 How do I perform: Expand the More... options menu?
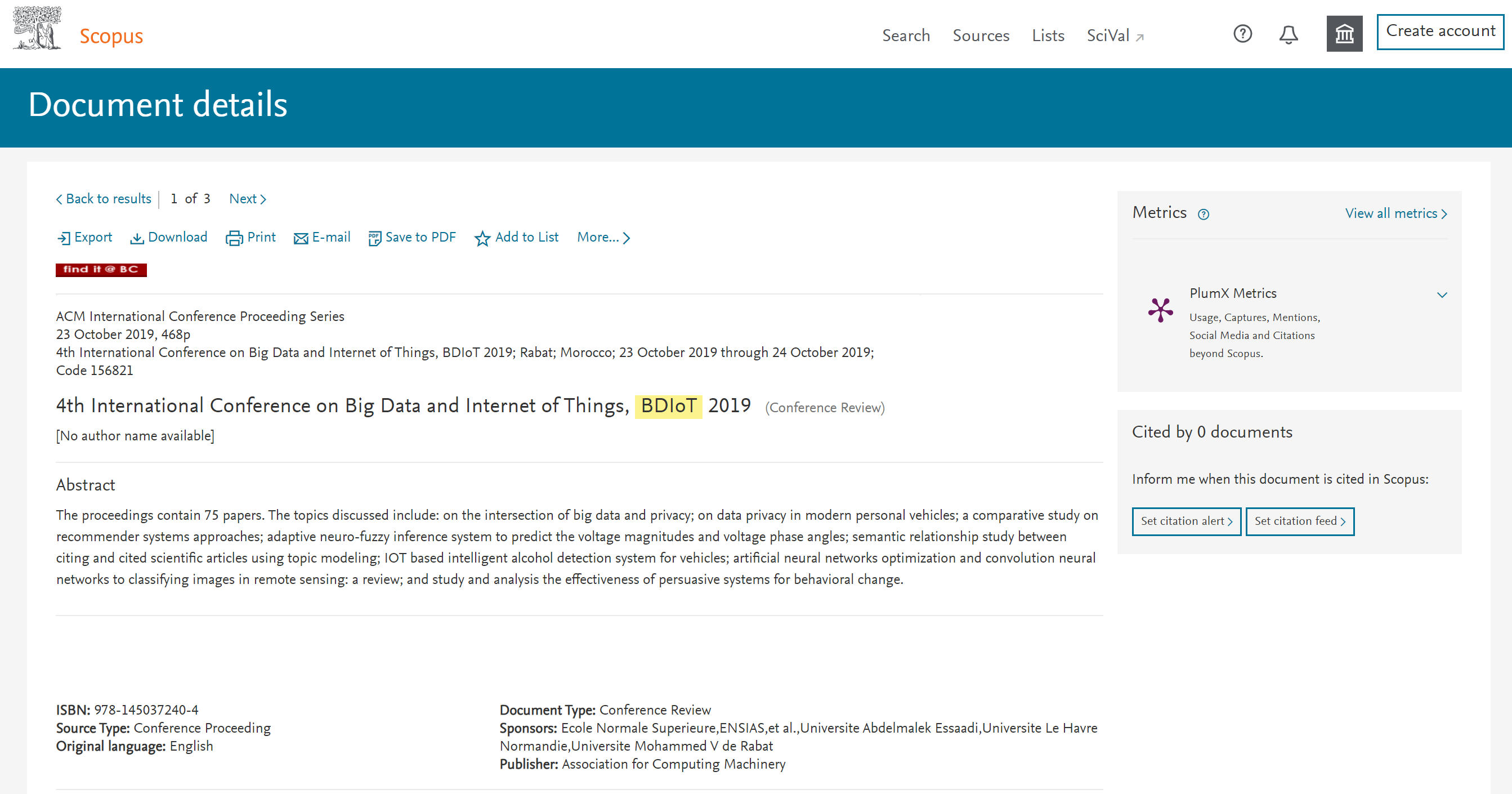tap(603, 237)
